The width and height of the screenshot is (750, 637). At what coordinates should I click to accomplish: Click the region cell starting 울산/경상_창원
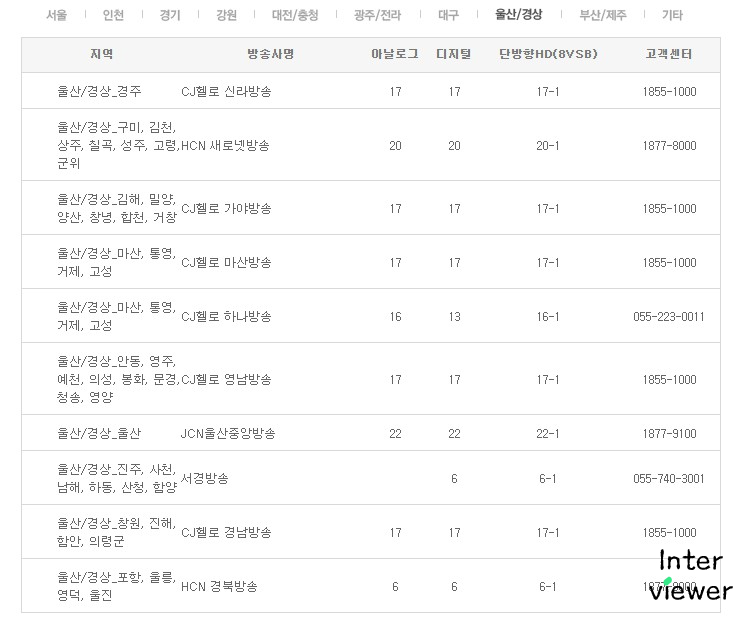(116, 532)
